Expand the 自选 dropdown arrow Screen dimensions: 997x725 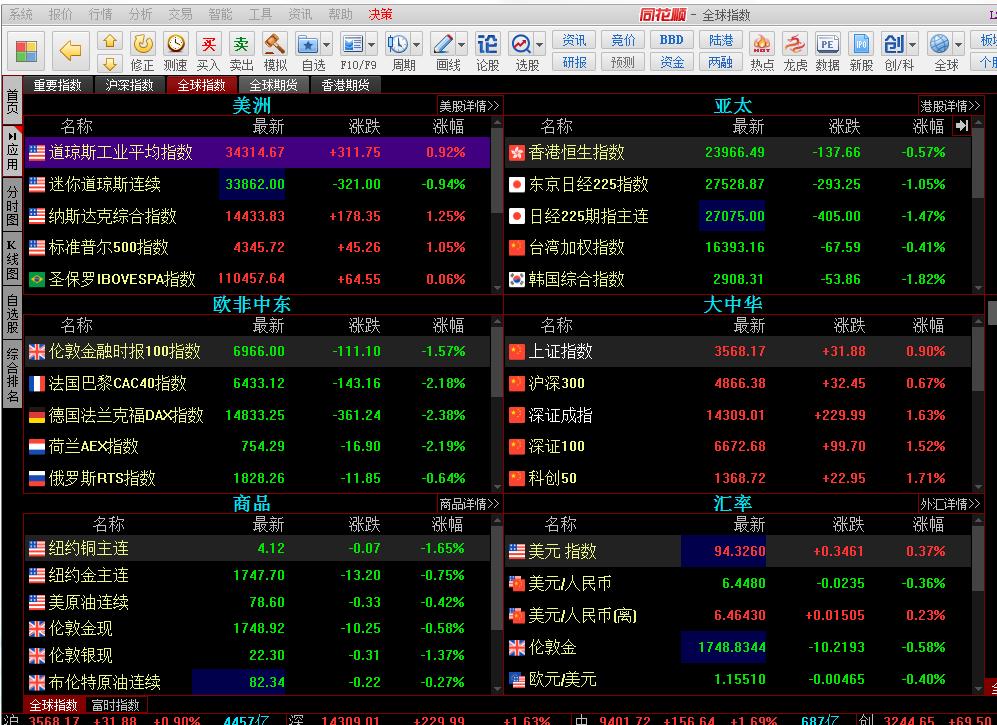(x=326, y=45)
